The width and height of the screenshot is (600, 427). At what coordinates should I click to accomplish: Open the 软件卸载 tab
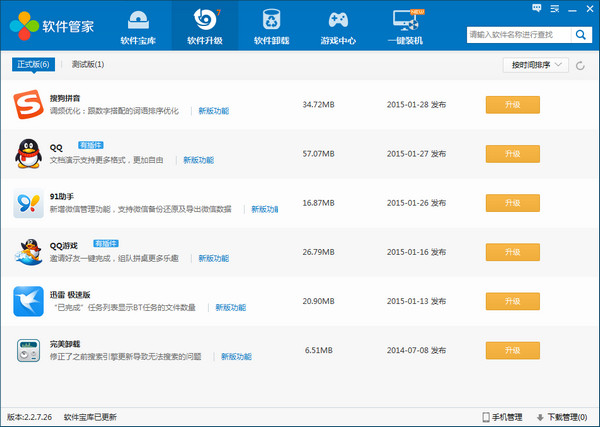click(x=271, y=27)
